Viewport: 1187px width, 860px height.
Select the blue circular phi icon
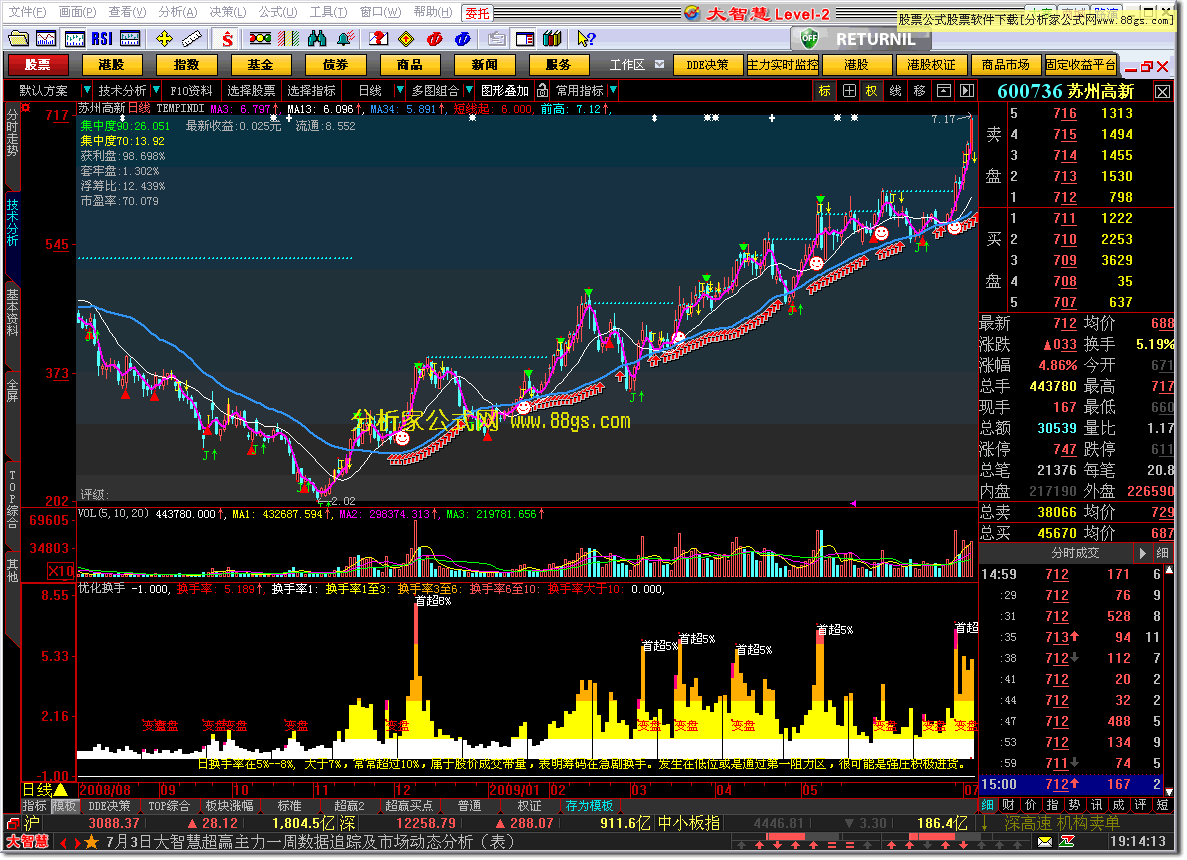463,38
